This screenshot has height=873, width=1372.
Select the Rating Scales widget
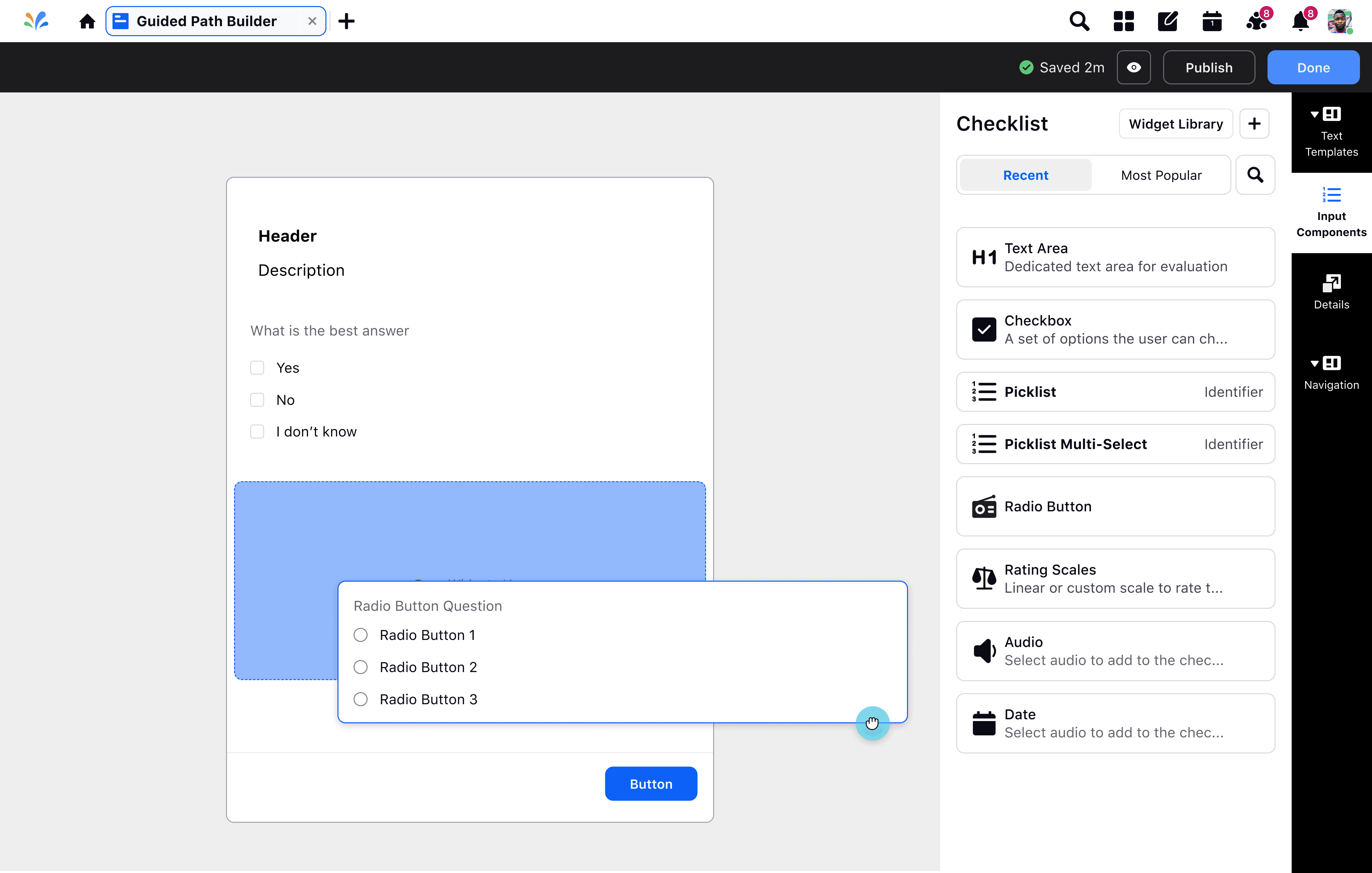(1115, 578)
